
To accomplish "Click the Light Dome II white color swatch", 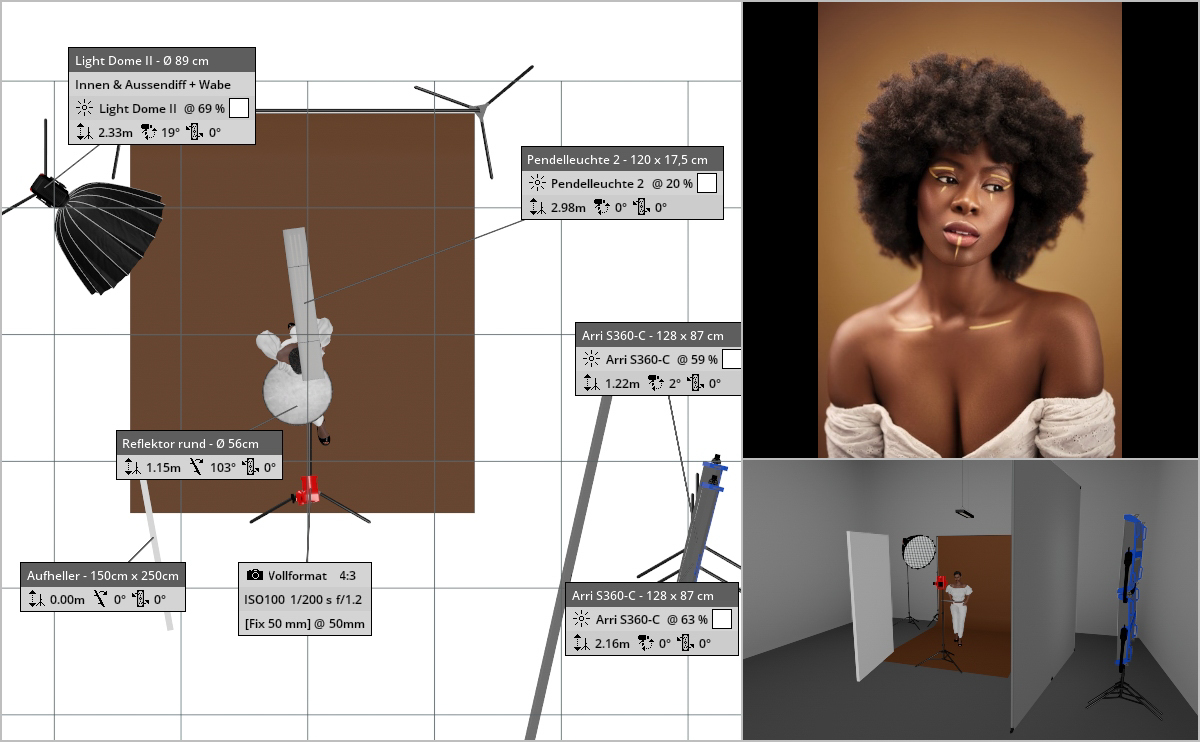I will pyautogui.click(x=239, y=108).
